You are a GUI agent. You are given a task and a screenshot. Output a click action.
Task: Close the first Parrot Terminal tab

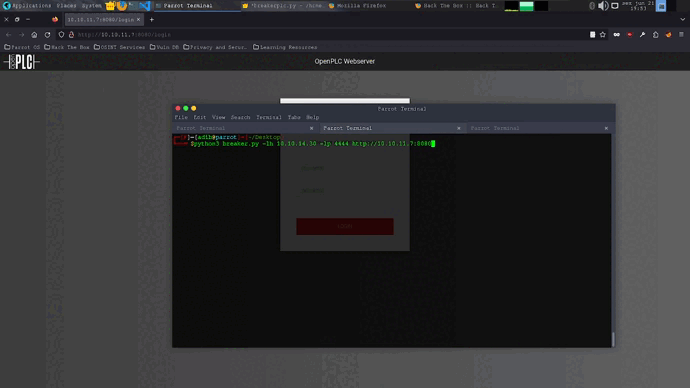(x=312, y=128)
